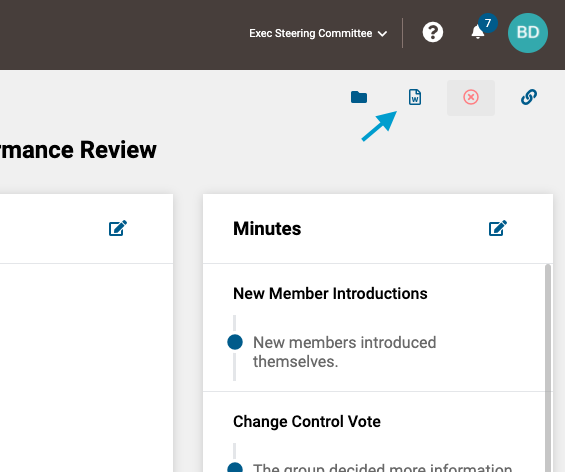Click the chevron beside Exec Steering Committee
This screenshot has width=565, height=472.
382,34
